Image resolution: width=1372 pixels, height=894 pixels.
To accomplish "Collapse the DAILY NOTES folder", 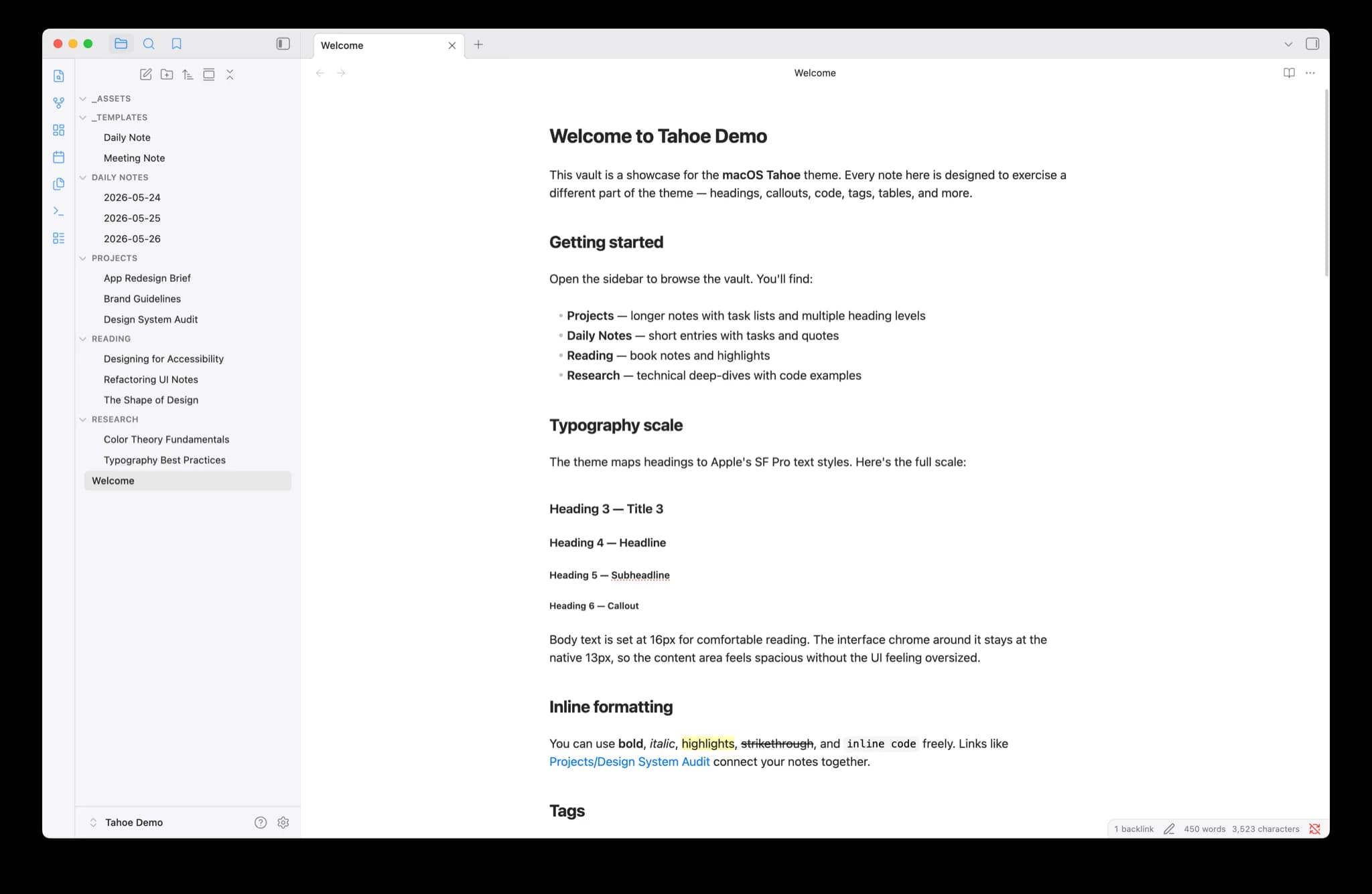I will [83, 177].
